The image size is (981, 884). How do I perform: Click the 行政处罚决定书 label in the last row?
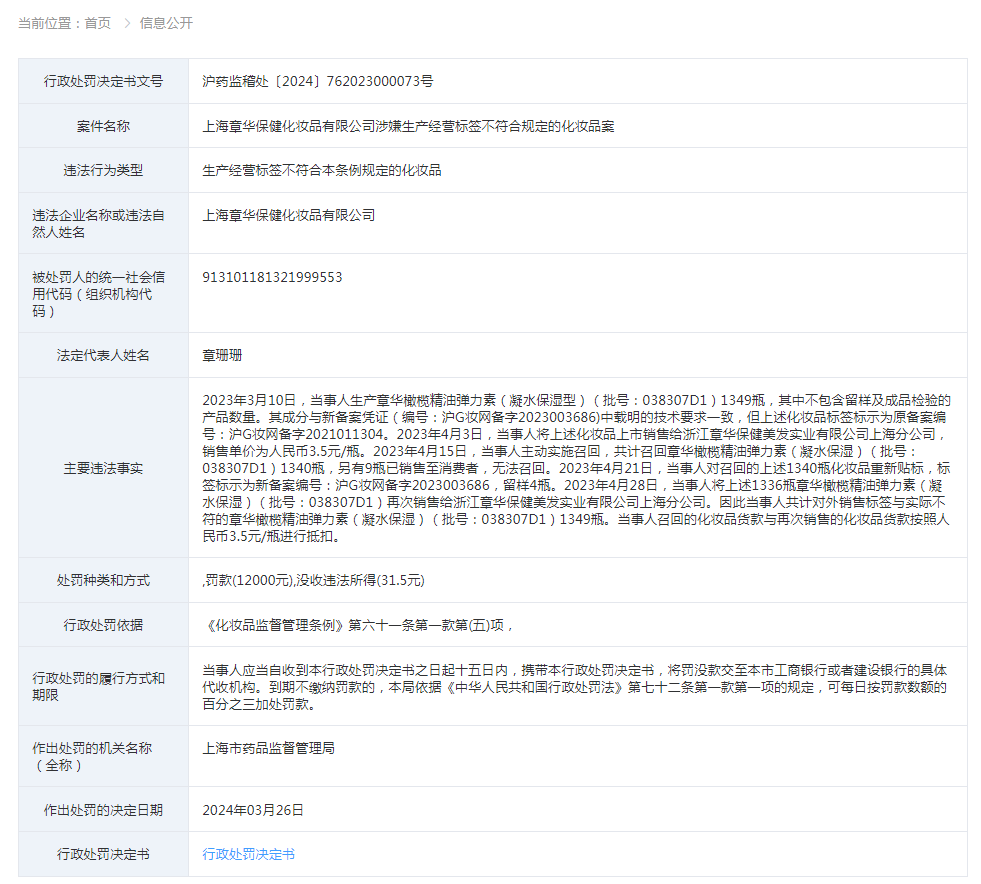pos(103,854)
